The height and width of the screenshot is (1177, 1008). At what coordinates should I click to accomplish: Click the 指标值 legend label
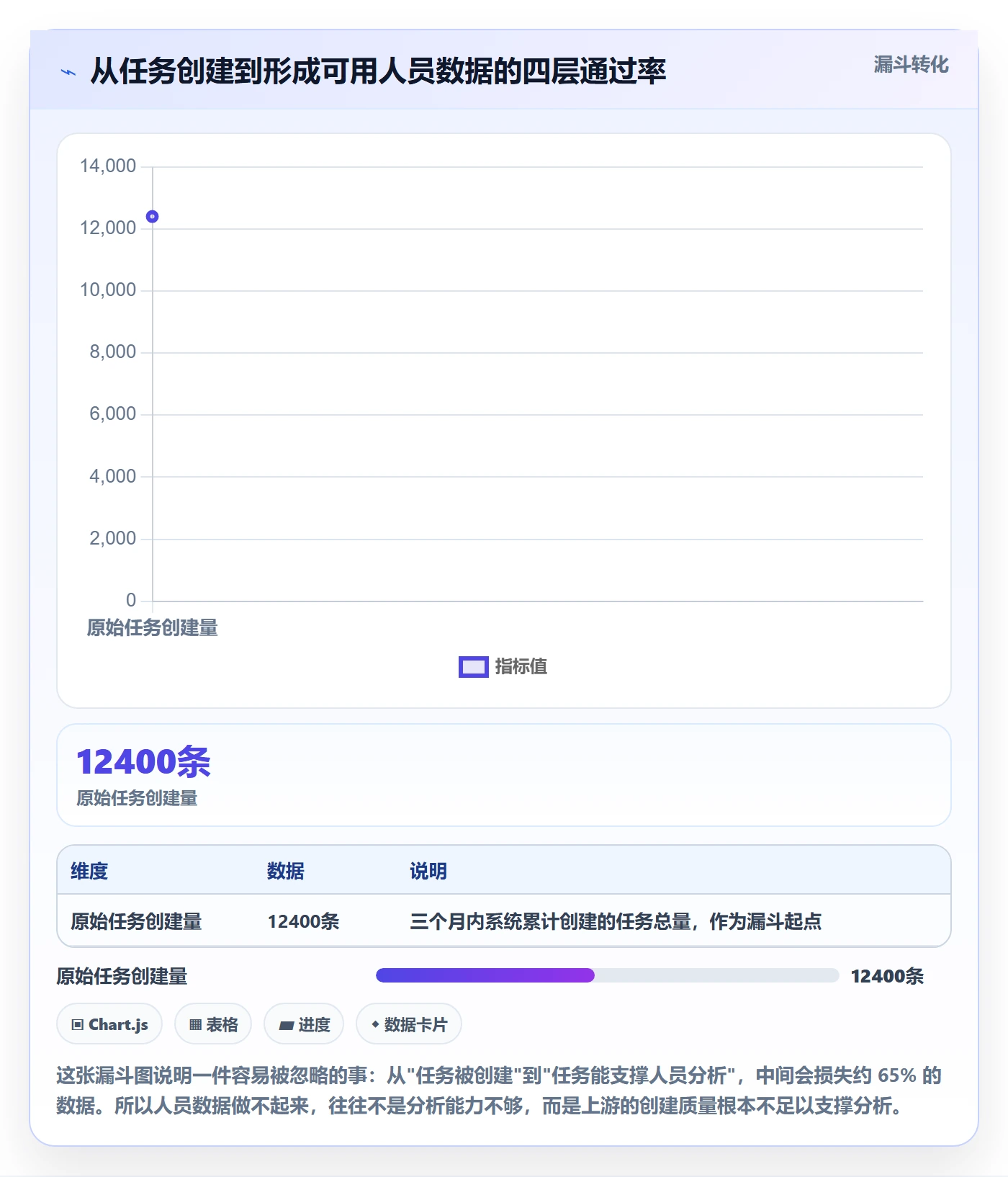[x=521, y=667]
